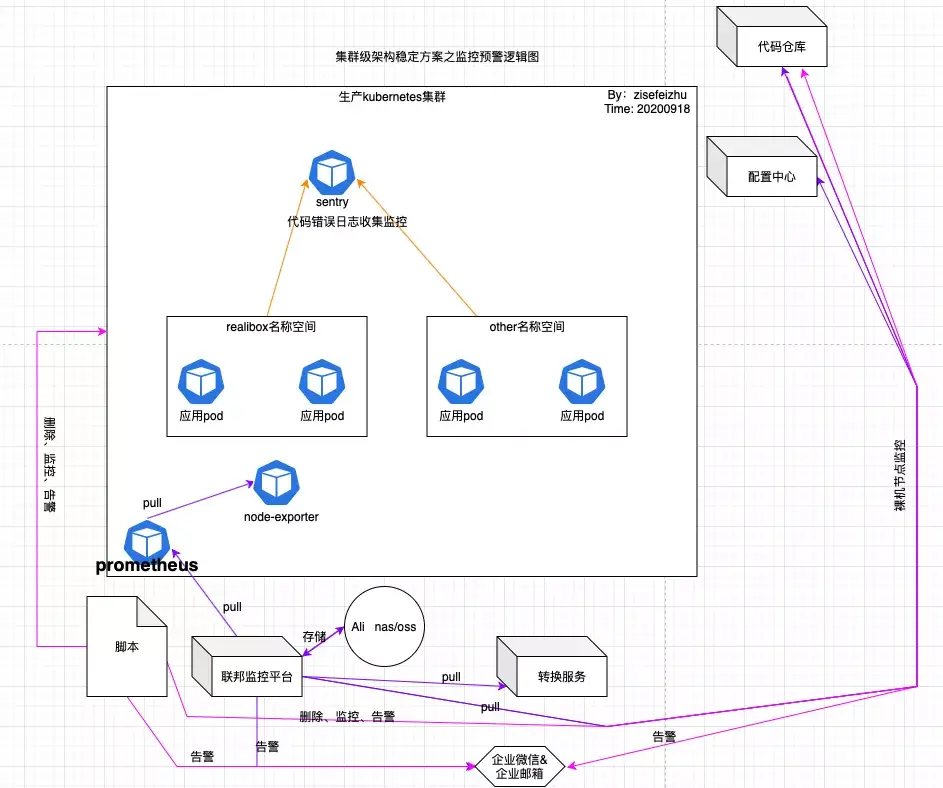943x788 pixels.
Task: Click the right 应用pod icon in realibox名称空间
Action: pyautogui.click(x=321, y=381)
